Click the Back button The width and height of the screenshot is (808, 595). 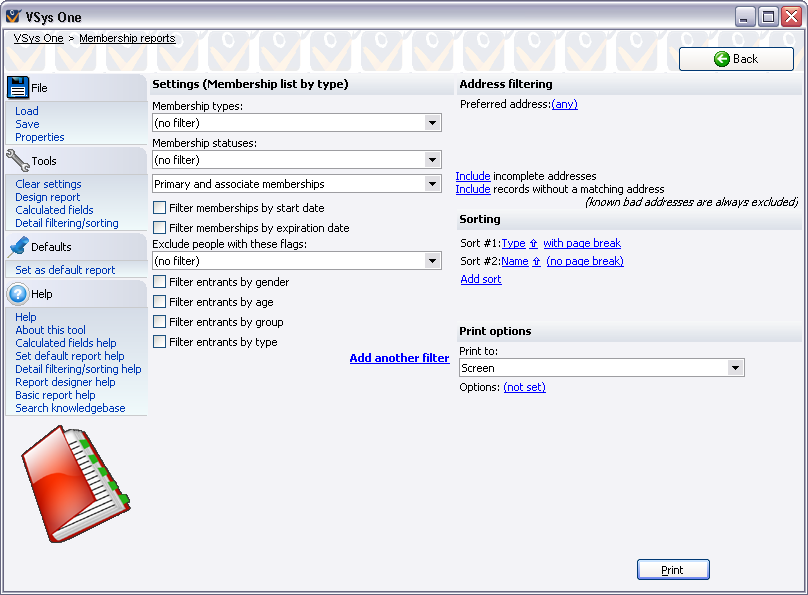[x=736, y=59]
